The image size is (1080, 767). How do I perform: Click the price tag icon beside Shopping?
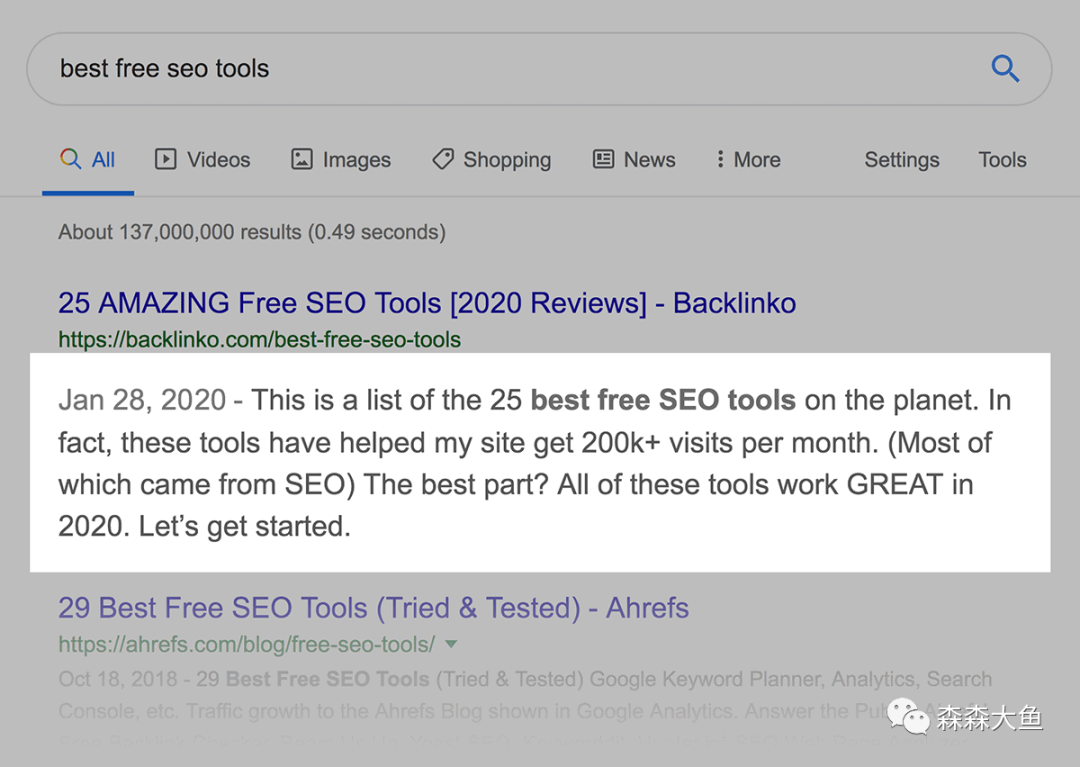pyautogui.click(x=442, y=159)
